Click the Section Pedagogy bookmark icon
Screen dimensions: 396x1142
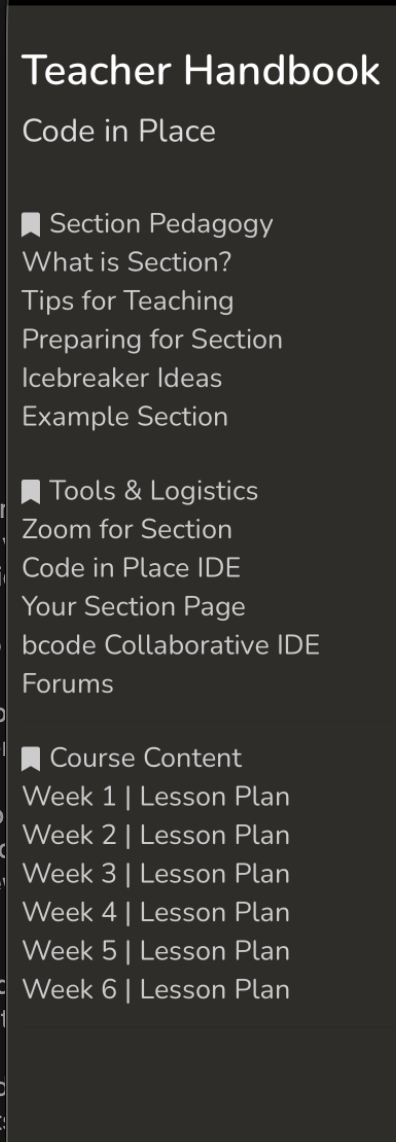(31, 225)
